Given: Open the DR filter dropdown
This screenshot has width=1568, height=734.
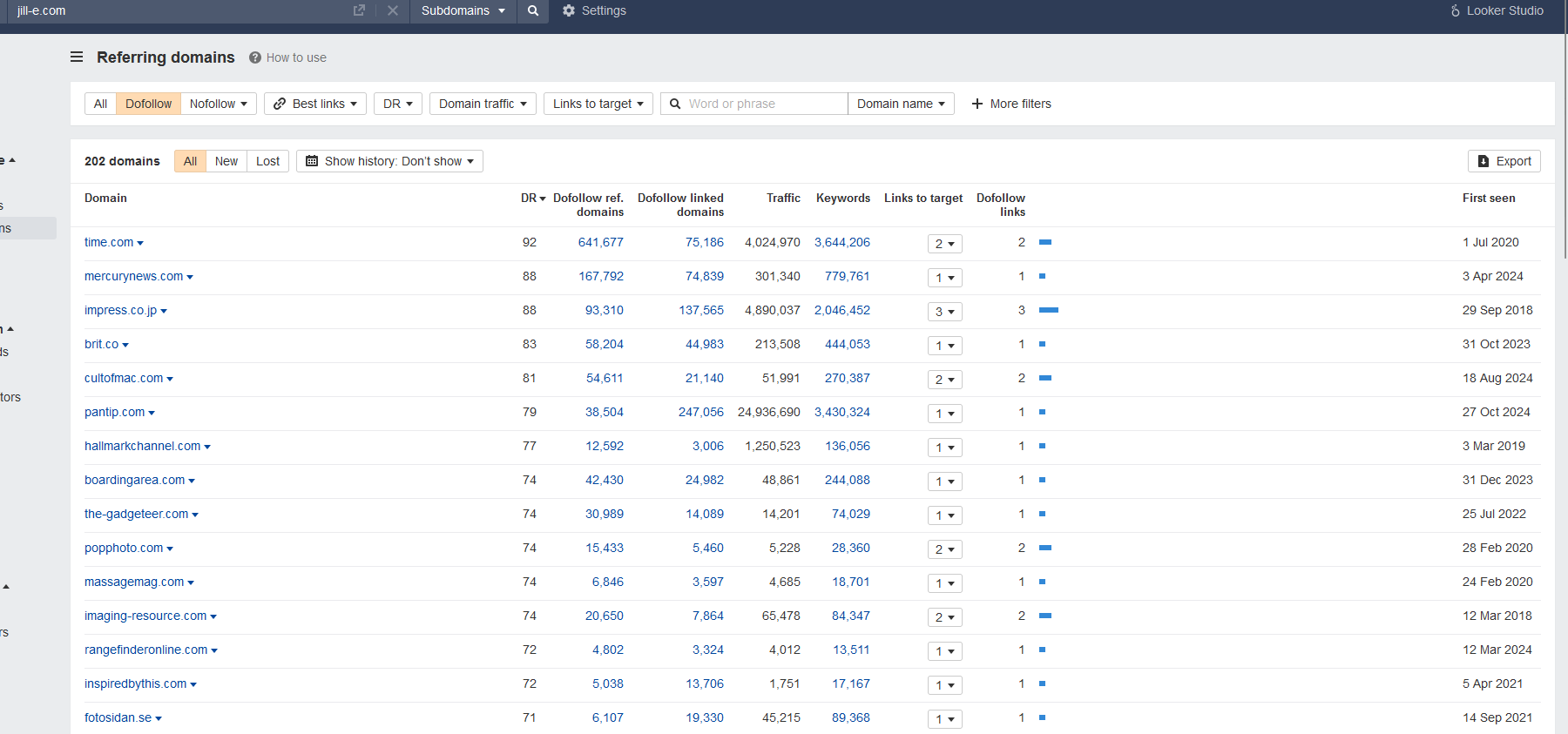Looking at the screenshot, I should coord(398,104).
